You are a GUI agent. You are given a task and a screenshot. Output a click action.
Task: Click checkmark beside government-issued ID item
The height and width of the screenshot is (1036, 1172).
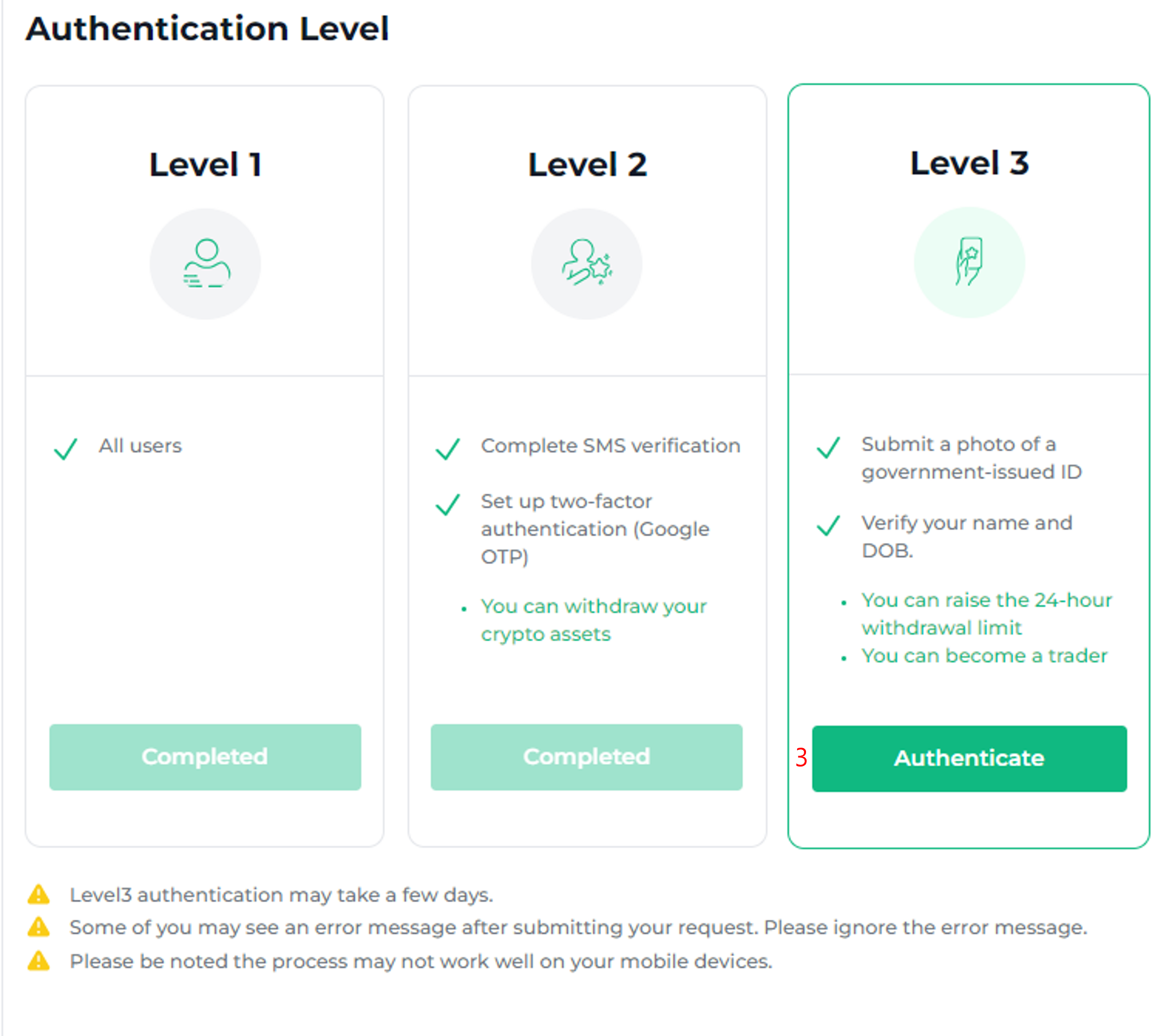click(x=828, y=447)
